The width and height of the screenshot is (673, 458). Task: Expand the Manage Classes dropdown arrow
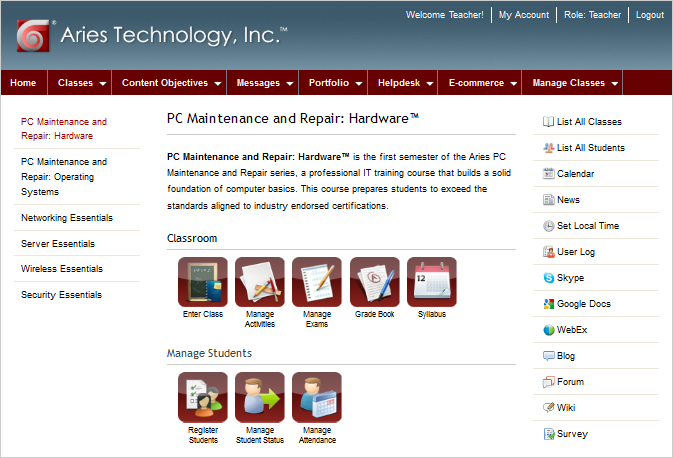tap(615, 84)
